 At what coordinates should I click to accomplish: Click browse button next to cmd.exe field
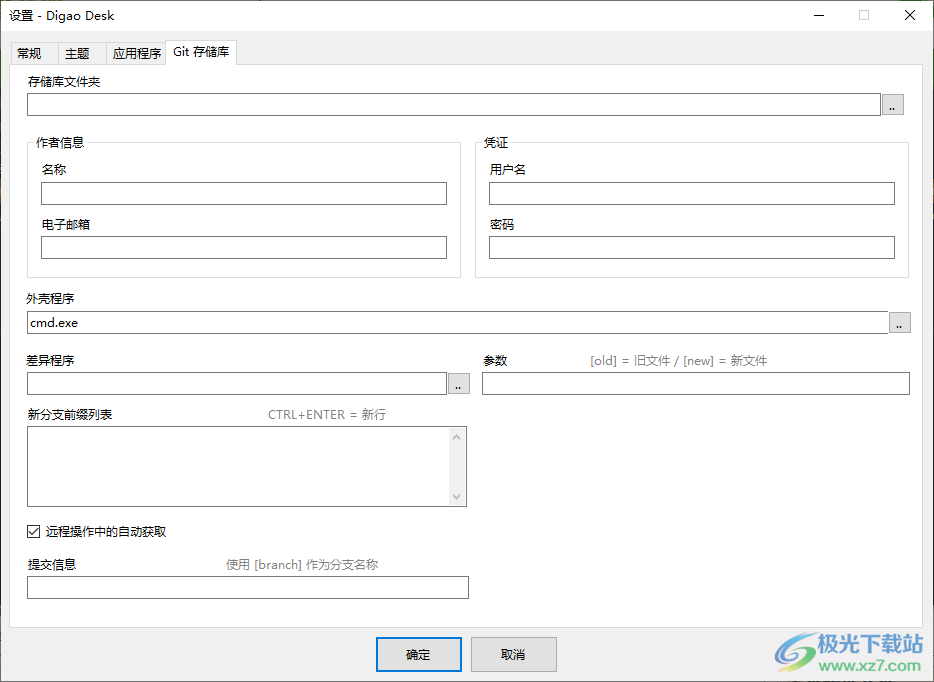(900, 322)
